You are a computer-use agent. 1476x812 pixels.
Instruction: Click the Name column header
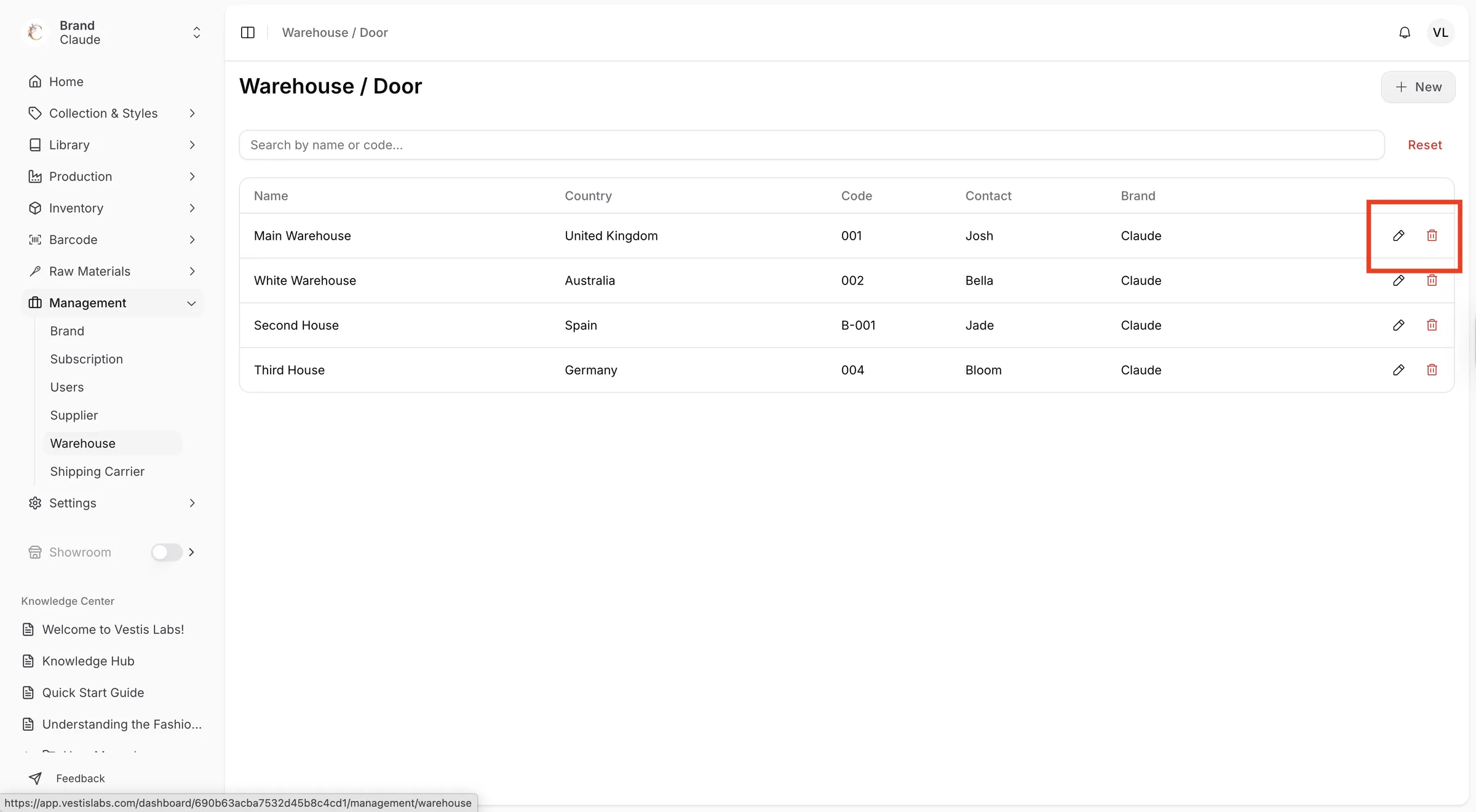(271, 196)
